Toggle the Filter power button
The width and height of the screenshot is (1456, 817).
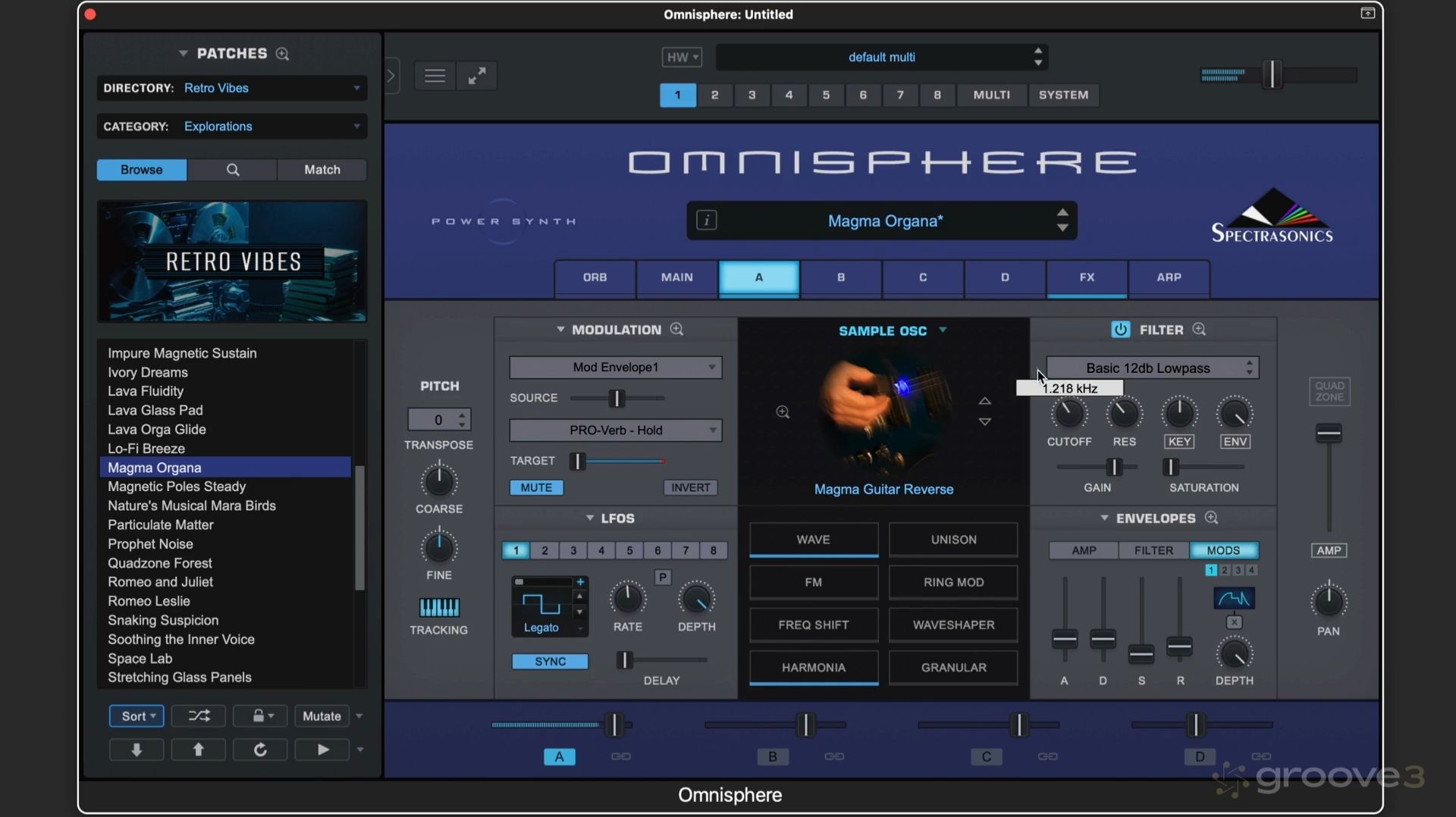pos(1120,330)
